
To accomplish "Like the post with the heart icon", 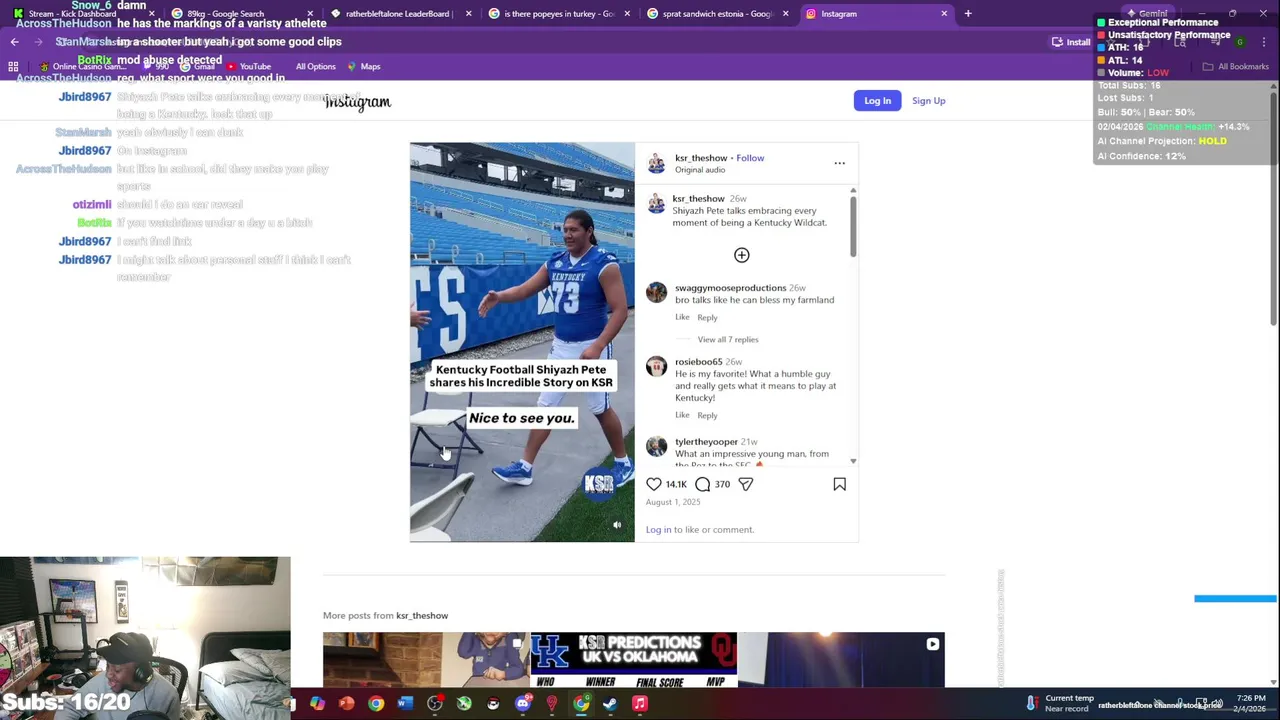I will [x=654, y=484].
